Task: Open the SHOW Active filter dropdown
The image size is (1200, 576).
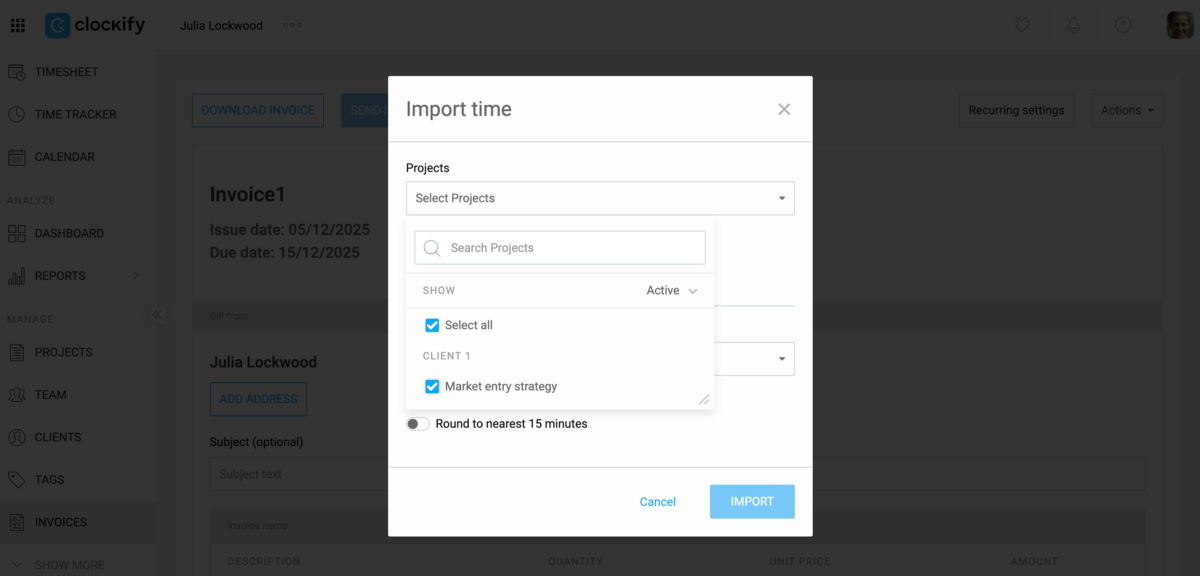Action: tap(668, 290)
